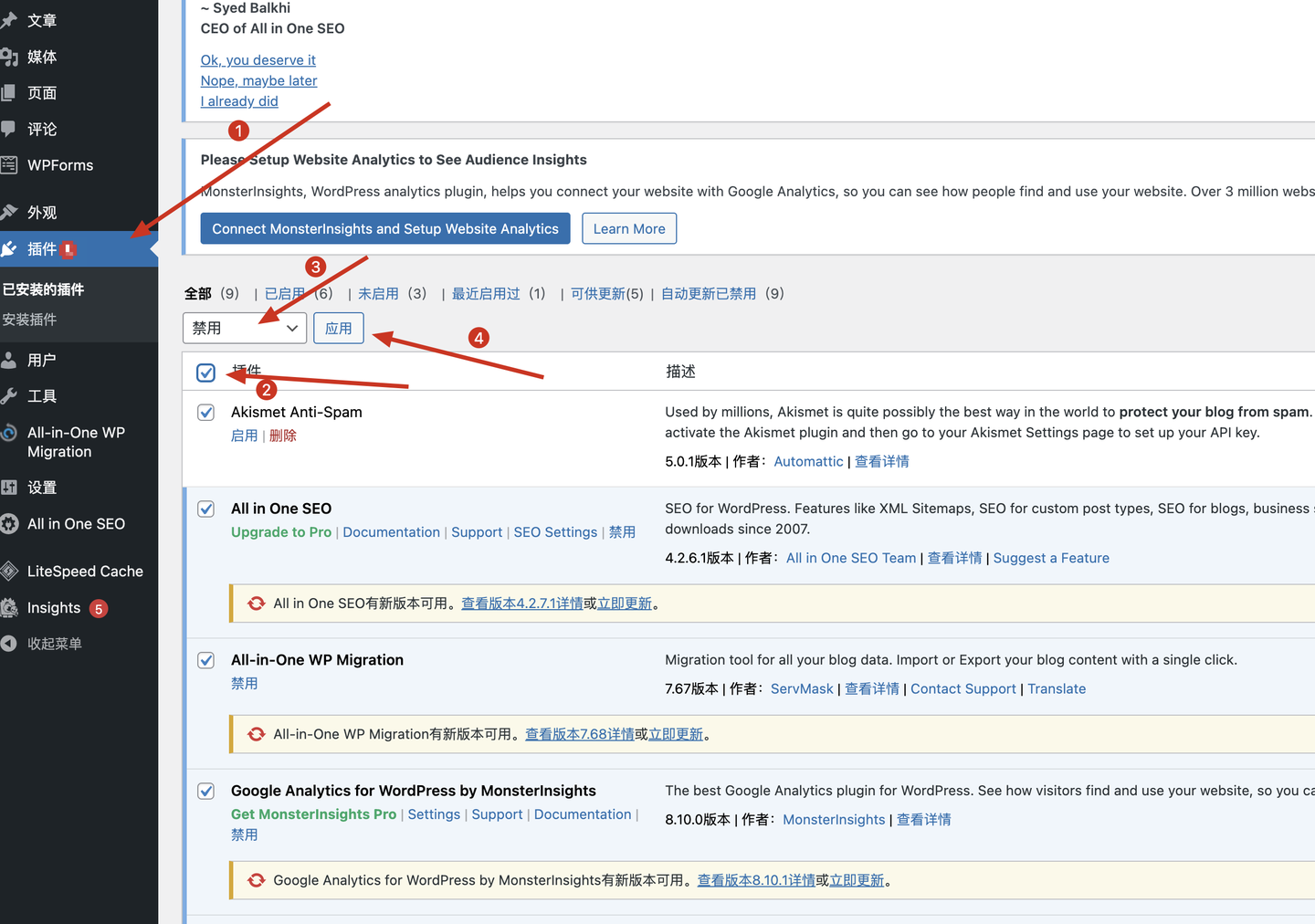Click the "I already did" link
The width and height of the screenshot is (1315, 924).
239,101
